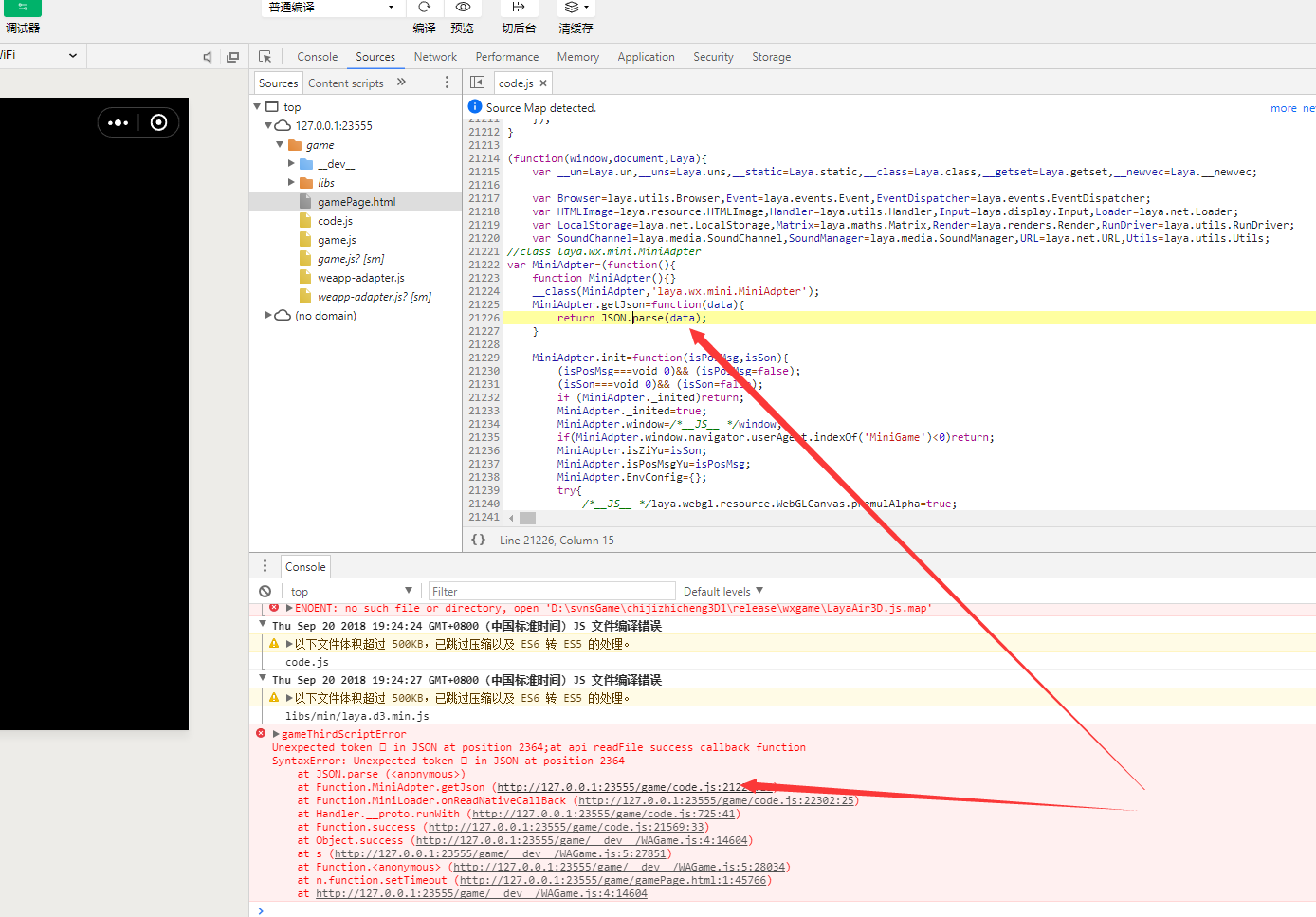Click the error icon beside gameThirdScriptError
The width and height of the screenshot is (1316, 917).
[x=261, y=733]
